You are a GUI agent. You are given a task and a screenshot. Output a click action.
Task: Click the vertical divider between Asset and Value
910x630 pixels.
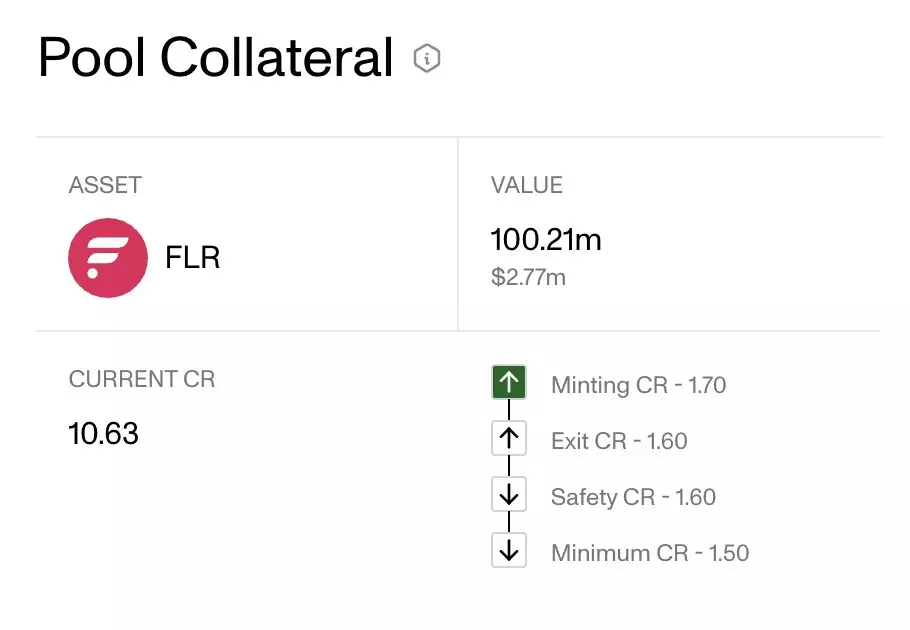click(x=458, y=234)
